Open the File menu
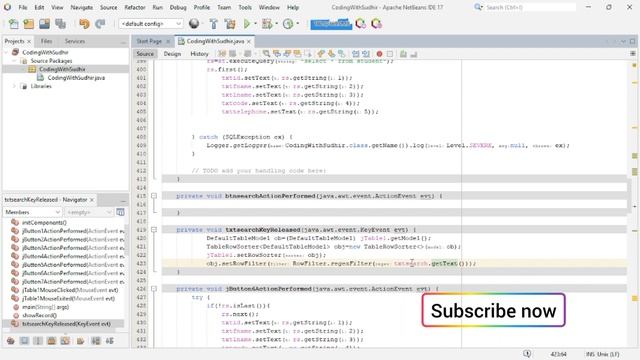Screen dimensions: 640x360 [23, 7]
